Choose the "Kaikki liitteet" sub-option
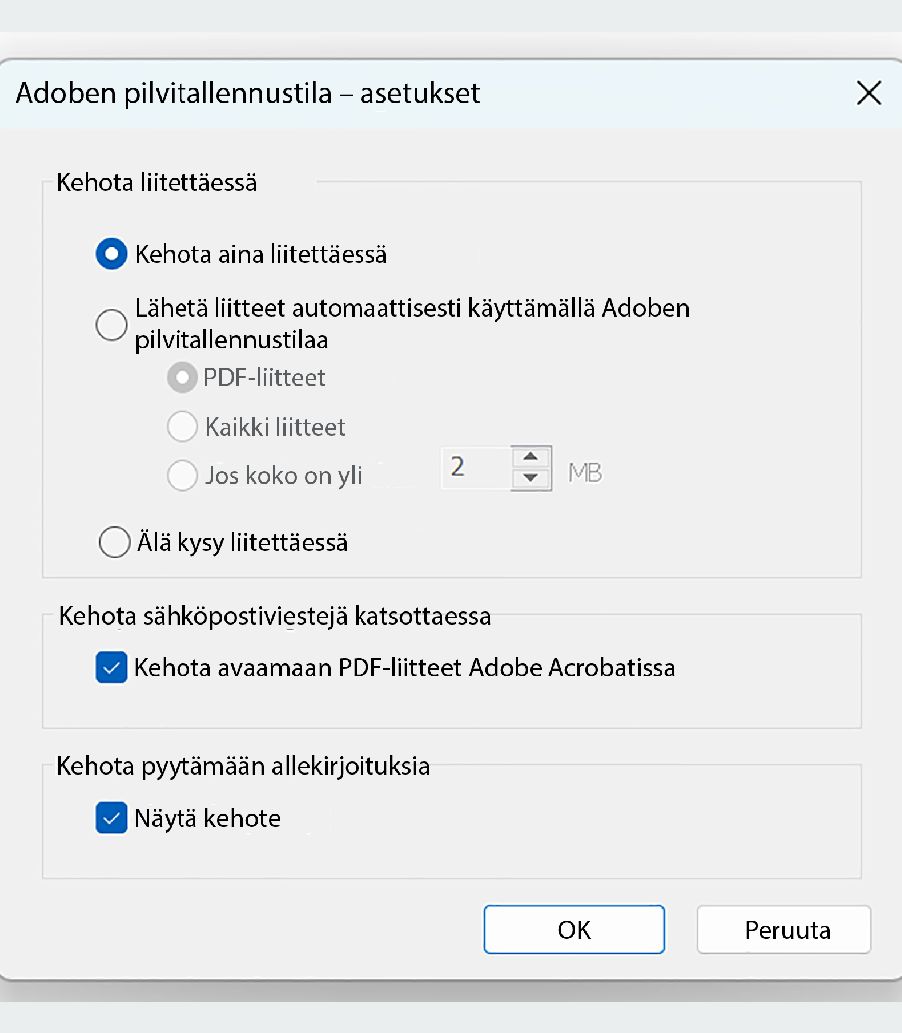902x1033 pixels. coord(182,426)
